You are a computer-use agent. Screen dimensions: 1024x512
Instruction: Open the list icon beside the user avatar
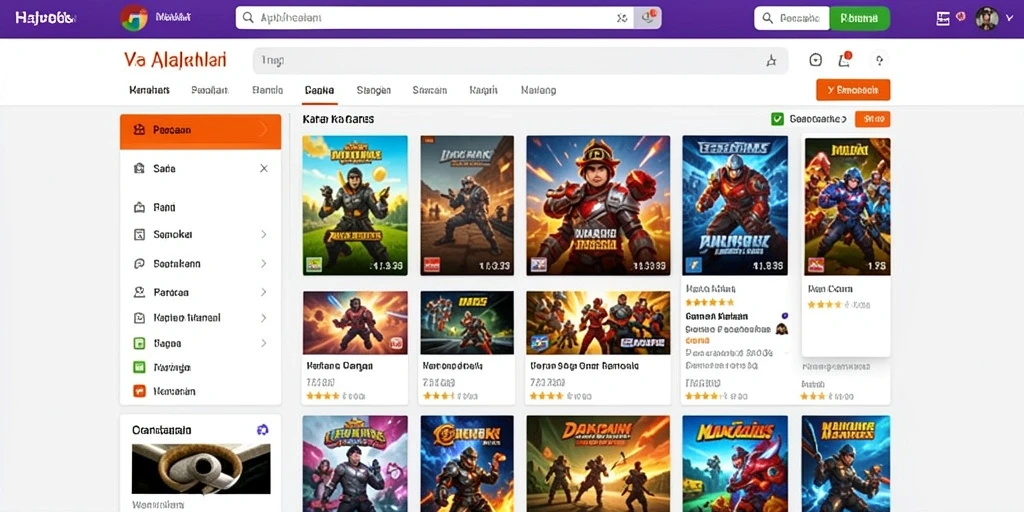[x=942, y=18]
